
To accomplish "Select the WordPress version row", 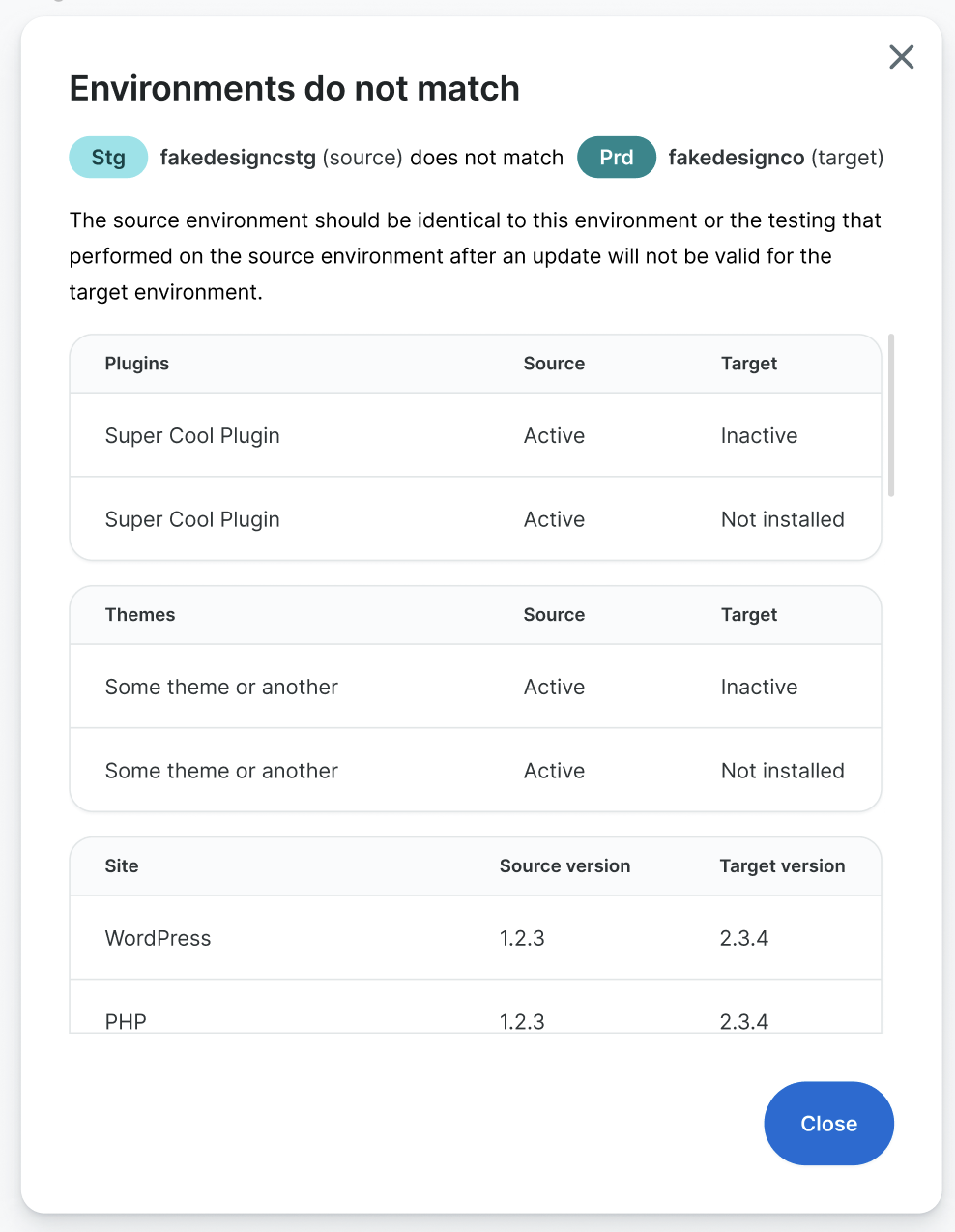I will point(158,937).
